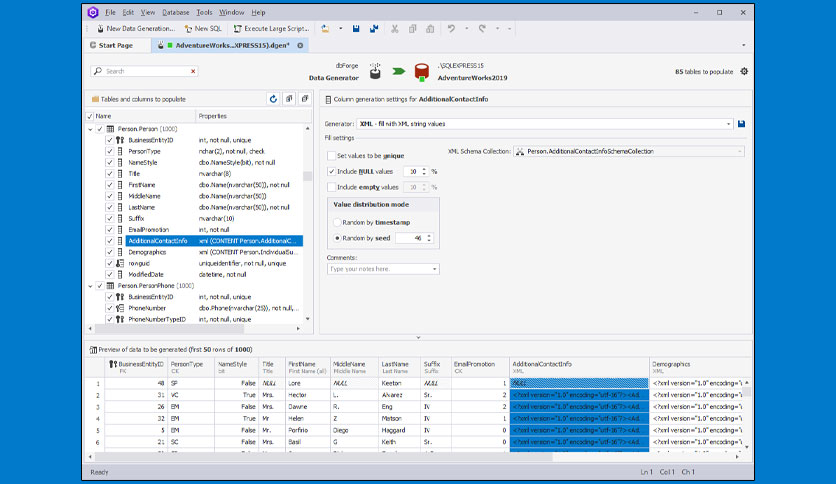Click the Paste icon in toolbar
This screenshot has width=836, height=484.
(430, 29)
